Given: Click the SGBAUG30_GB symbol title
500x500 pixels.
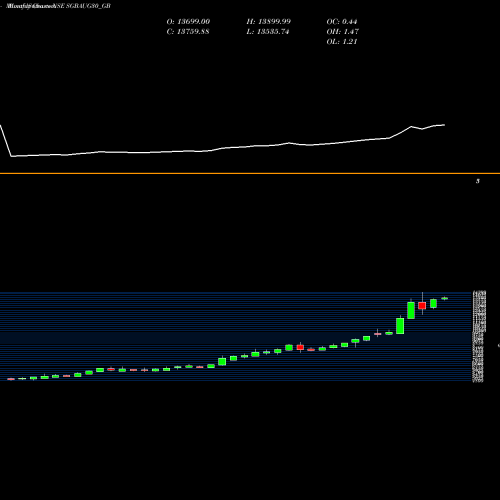Looking at the screenshot, I should click(88, 6).
